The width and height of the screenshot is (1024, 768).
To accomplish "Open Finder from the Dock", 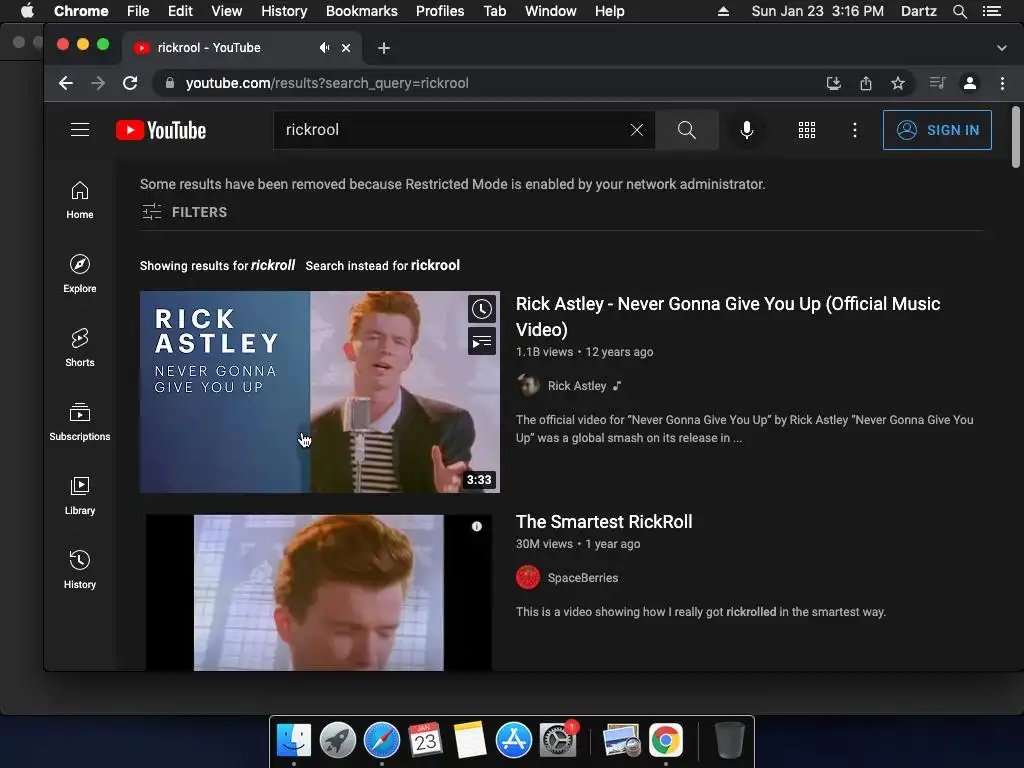I will [294, 740].
